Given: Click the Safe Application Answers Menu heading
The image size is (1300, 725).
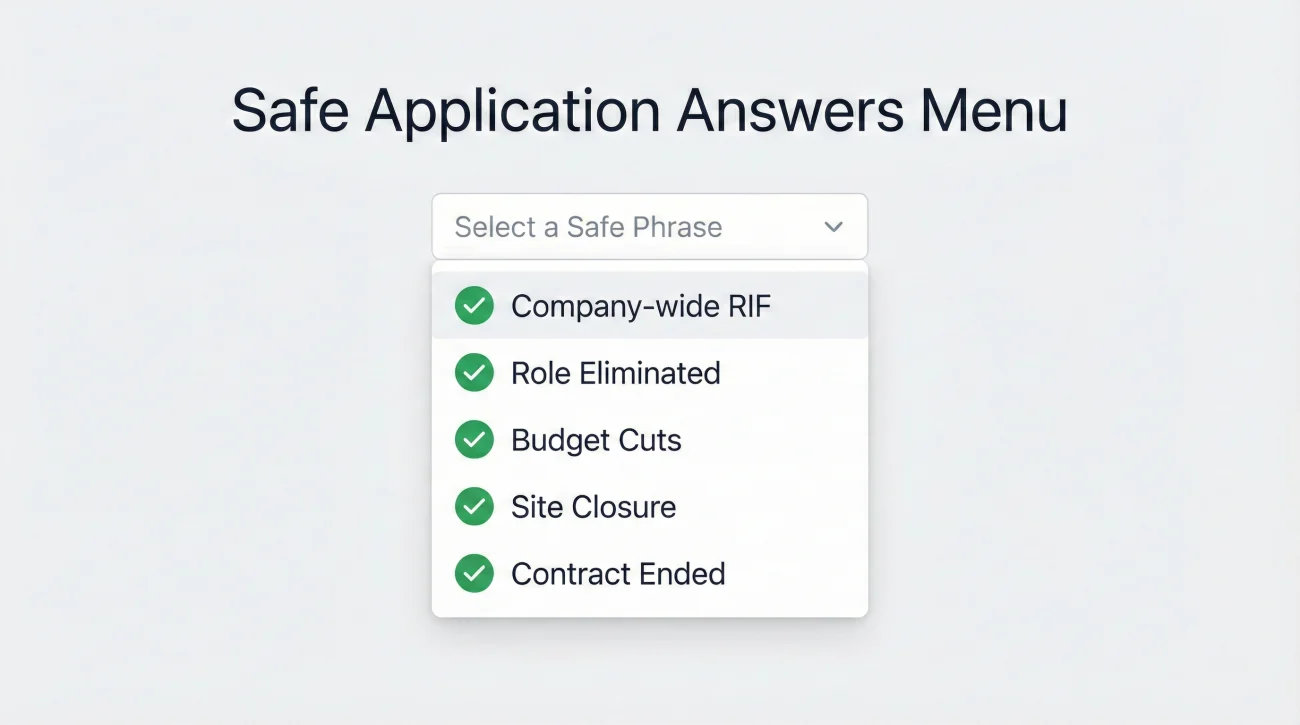Looking at the screenshot, I should point(650,110).
